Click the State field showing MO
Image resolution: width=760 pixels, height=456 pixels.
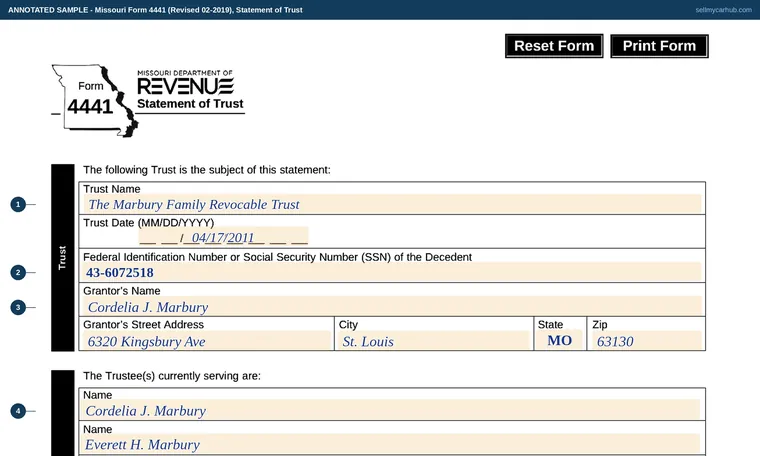560,340
